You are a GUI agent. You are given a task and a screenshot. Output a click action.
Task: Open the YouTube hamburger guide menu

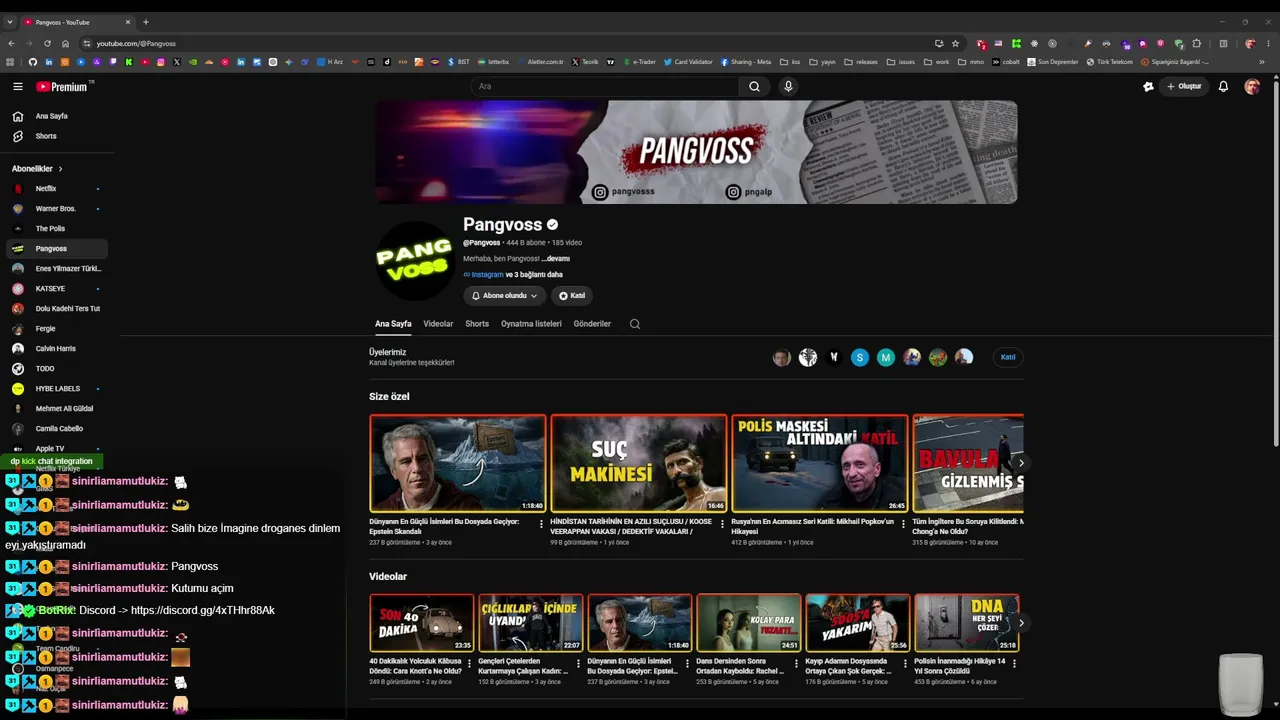[x=17, y=87]
